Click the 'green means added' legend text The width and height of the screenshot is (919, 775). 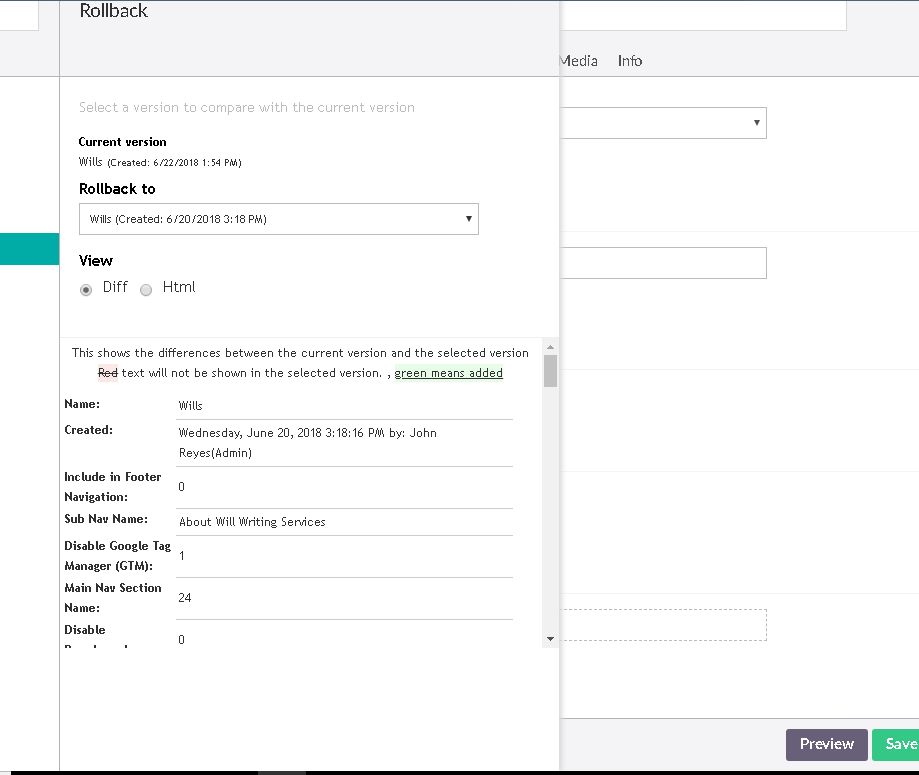click(x=448, y=373)
